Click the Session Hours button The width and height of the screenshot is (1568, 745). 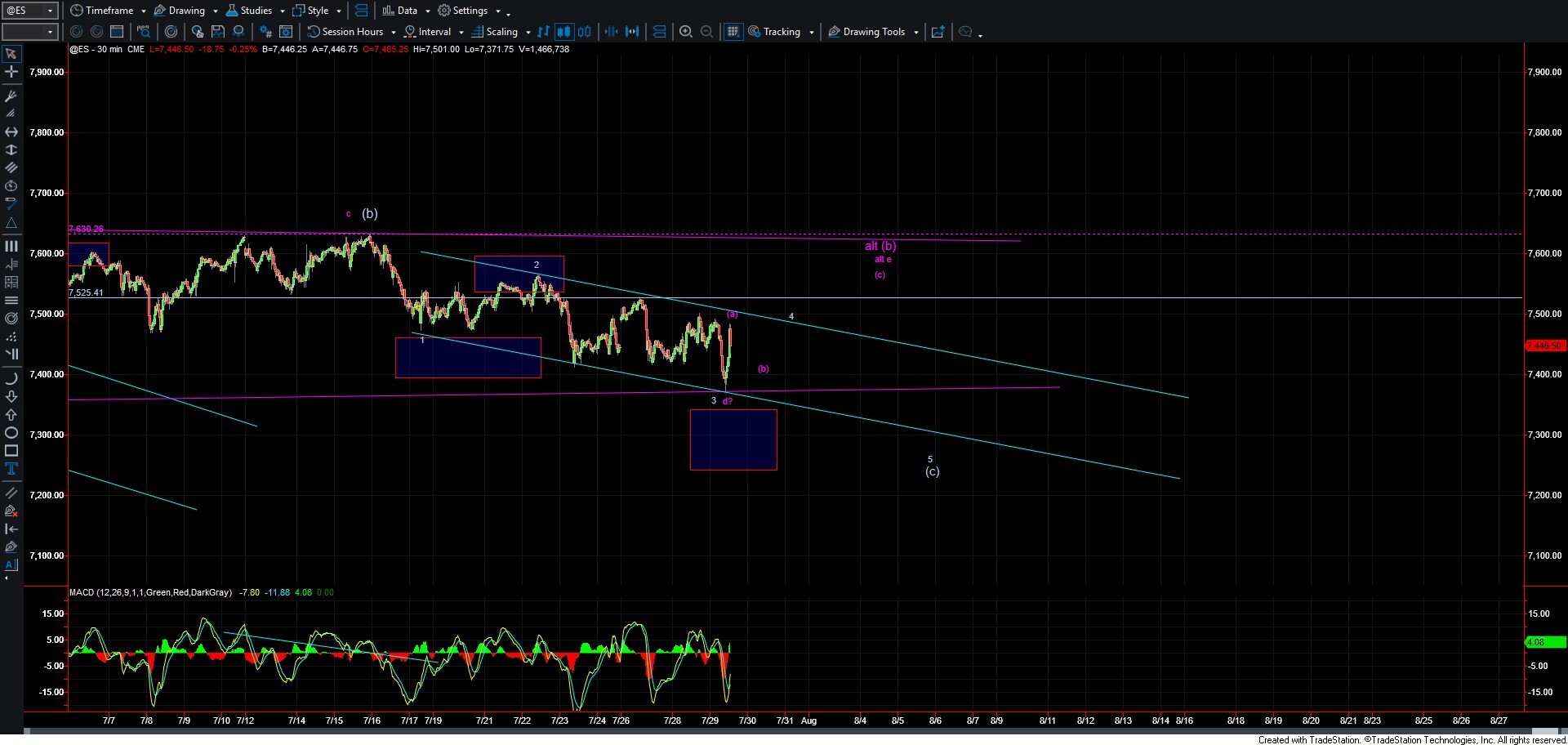coord(345,32)
